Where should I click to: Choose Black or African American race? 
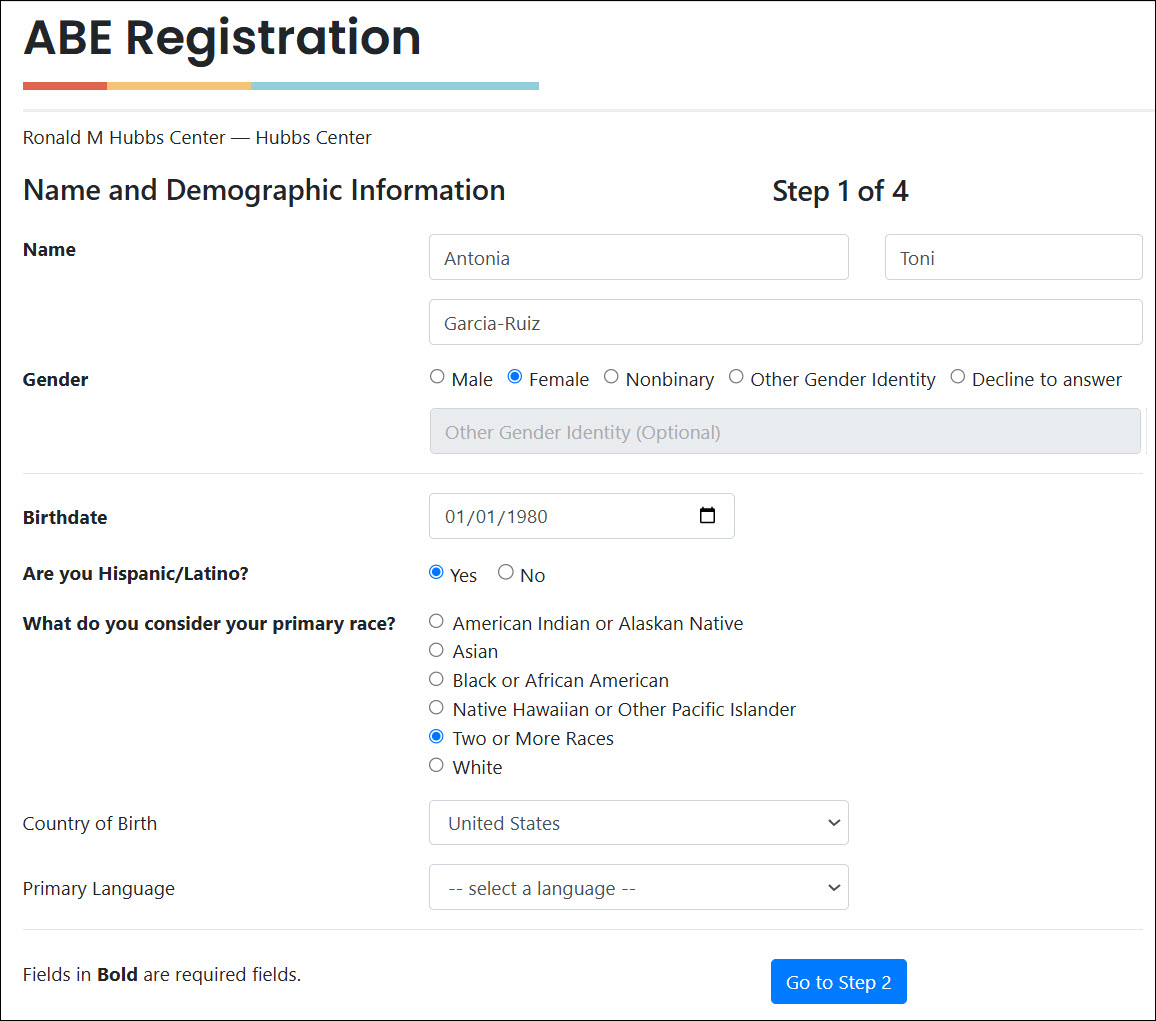tap(436, 679)
